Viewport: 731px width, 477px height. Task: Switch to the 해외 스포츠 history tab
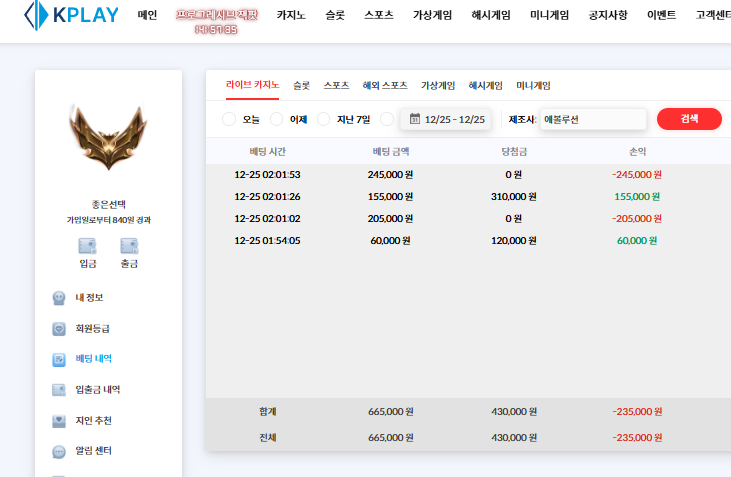click(x=385, y=86)
